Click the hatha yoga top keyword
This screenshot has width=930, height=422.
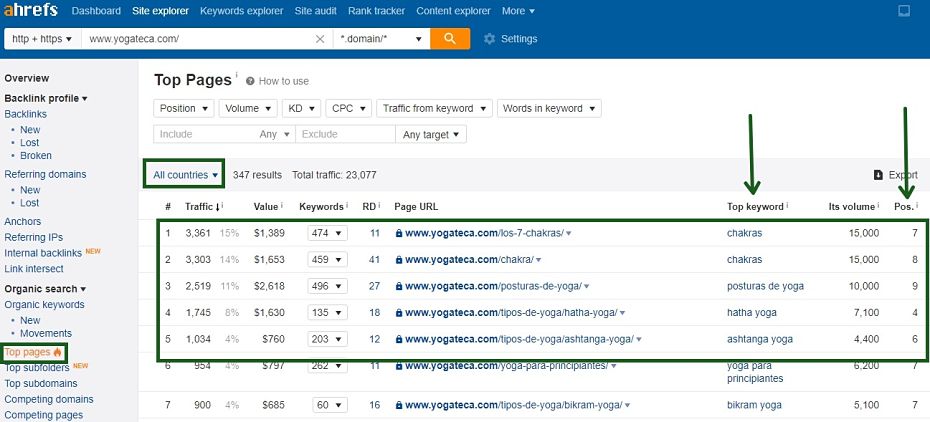(x=751, y=313)
